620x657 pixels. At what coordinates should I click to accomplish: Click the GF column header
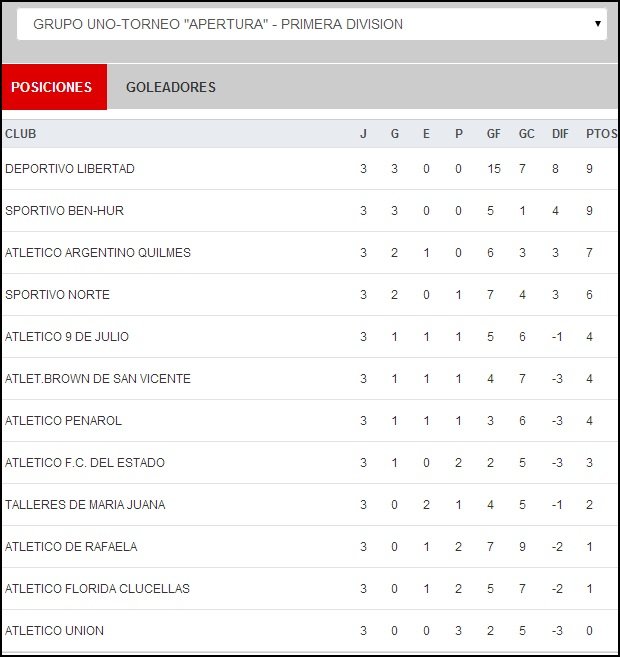tap(494, 134)
